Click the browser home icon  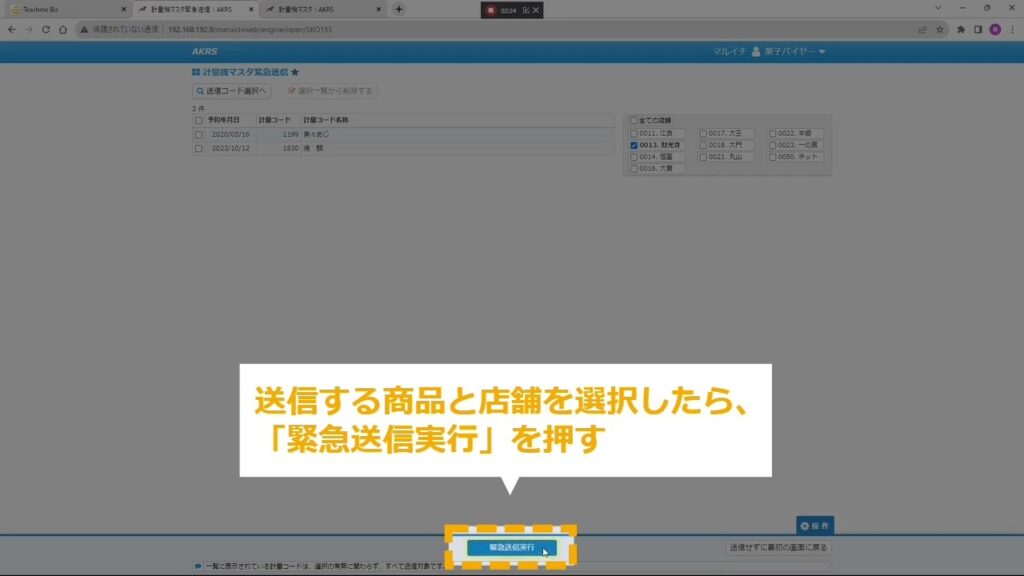pos(63,29)
